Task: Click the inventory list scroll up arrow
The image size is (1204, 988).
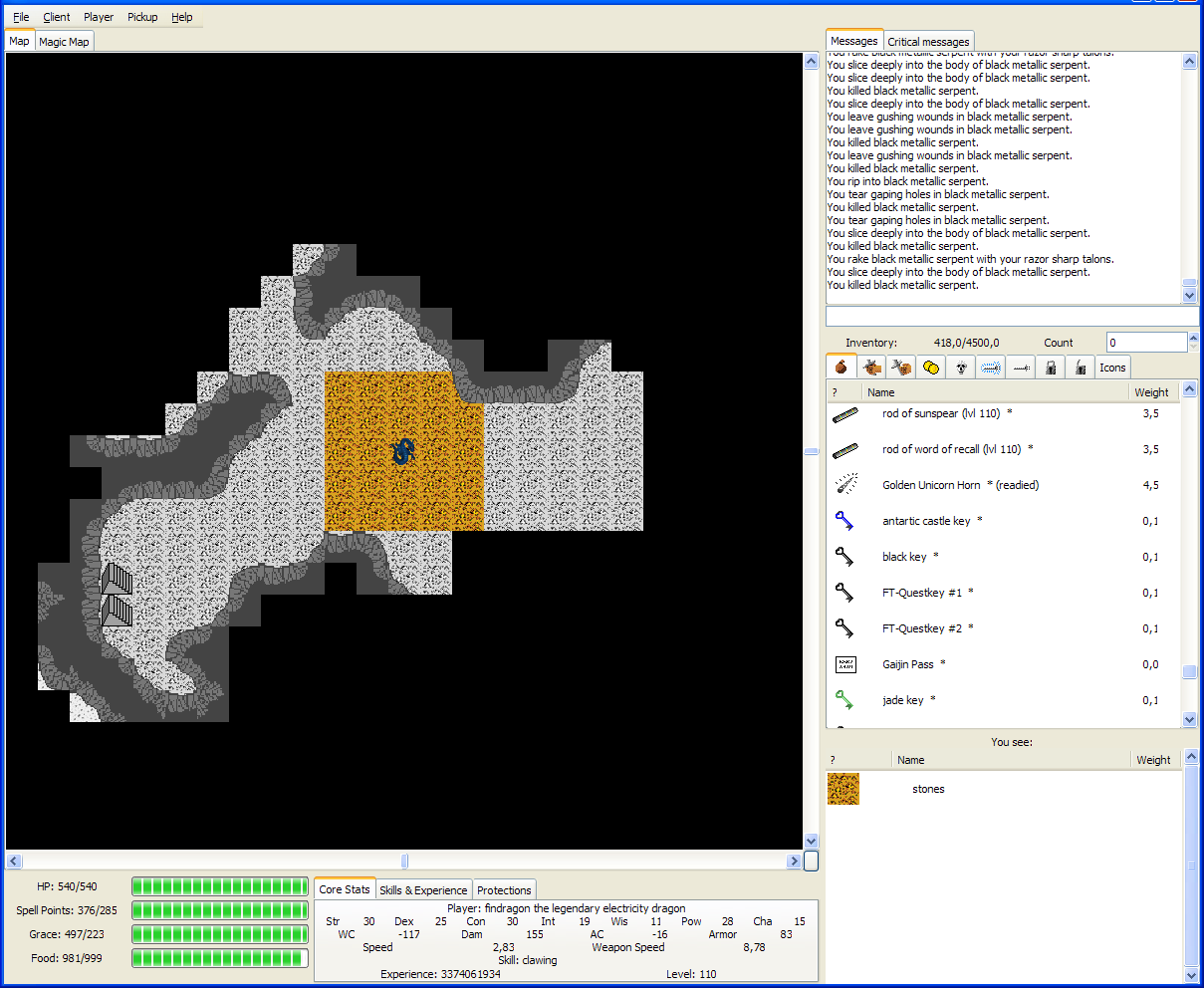Action: coord(1190,391)
